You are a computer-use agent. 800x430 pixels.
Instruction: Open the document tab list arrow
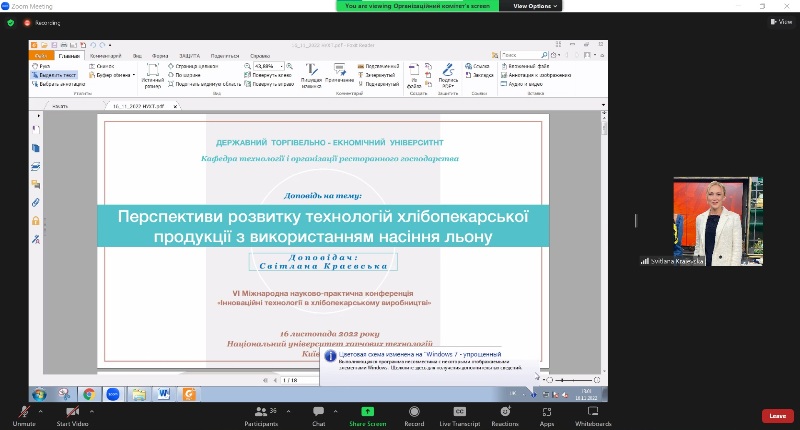coord(604,105)
